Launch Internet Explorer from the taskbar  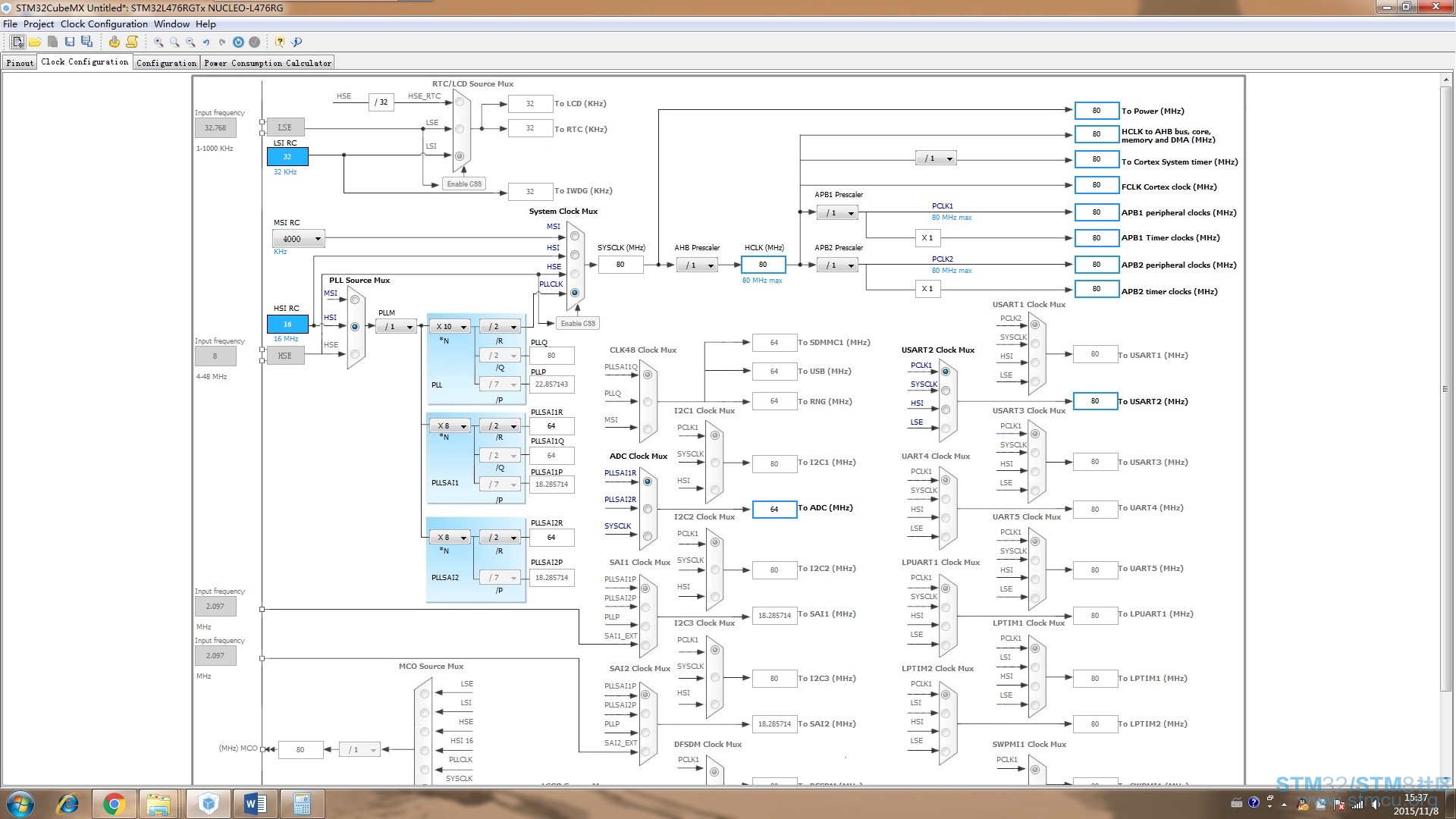pos(68,804)
